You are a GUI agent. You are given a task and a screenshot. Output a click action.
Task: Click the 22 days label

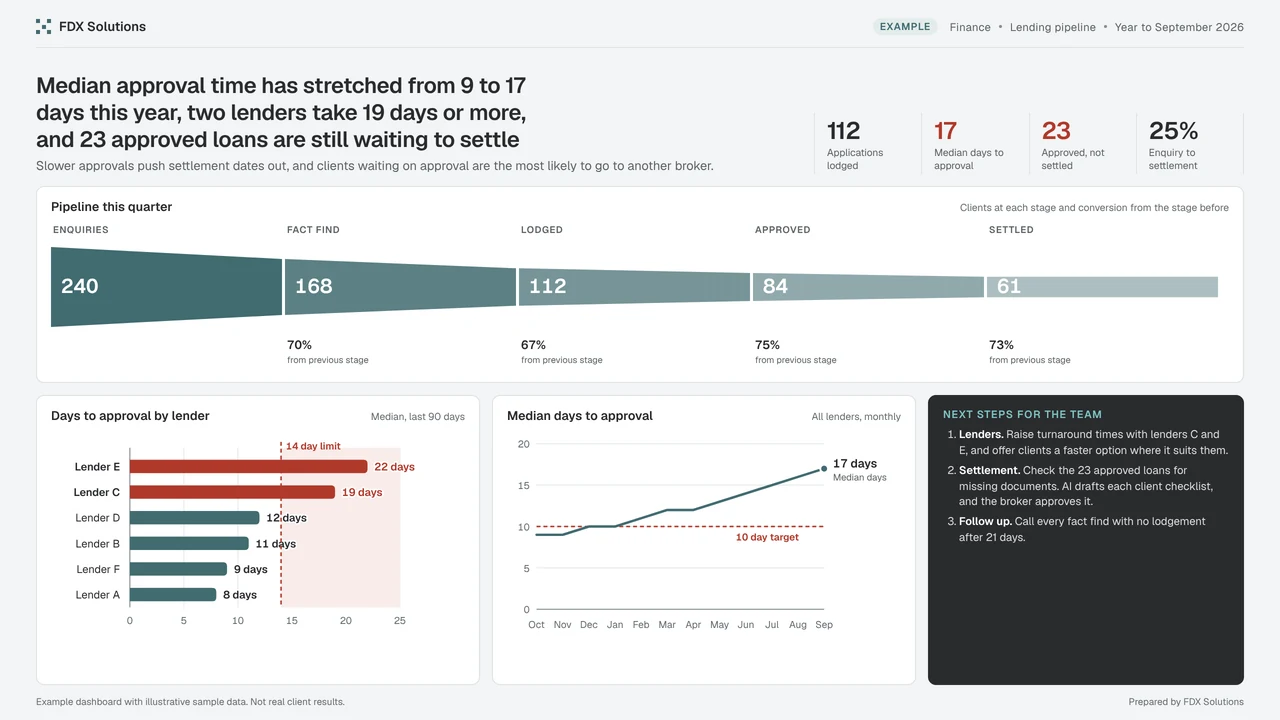[394, 467]
